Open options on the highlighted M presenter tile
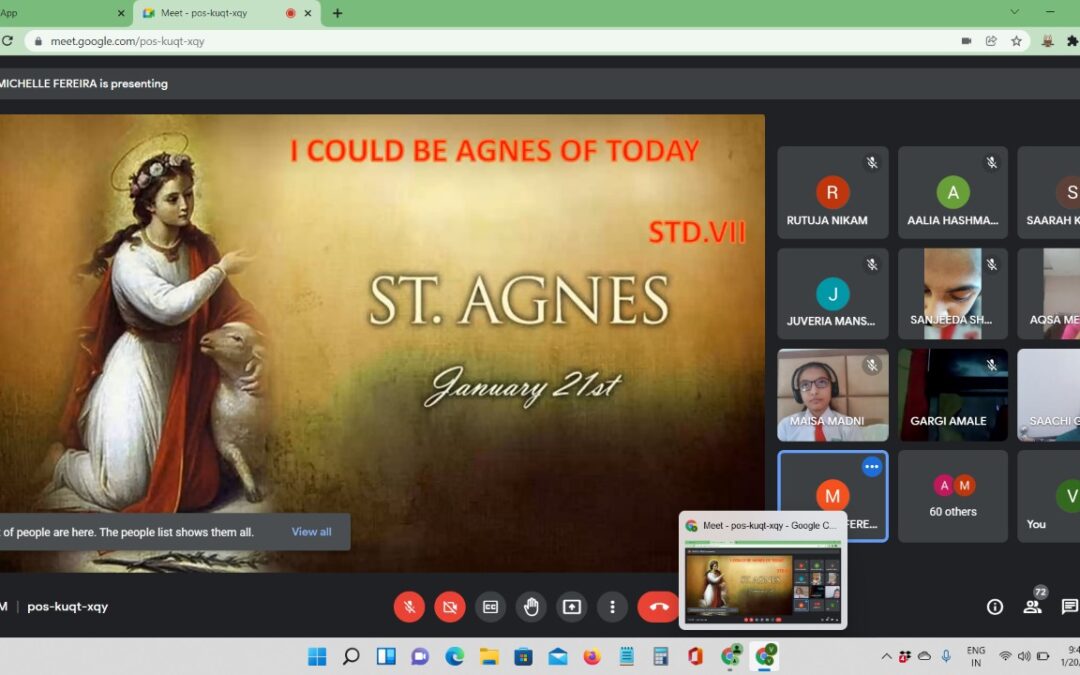The image size is (1080, 675). pyautogui.click(x=871, y=466)
